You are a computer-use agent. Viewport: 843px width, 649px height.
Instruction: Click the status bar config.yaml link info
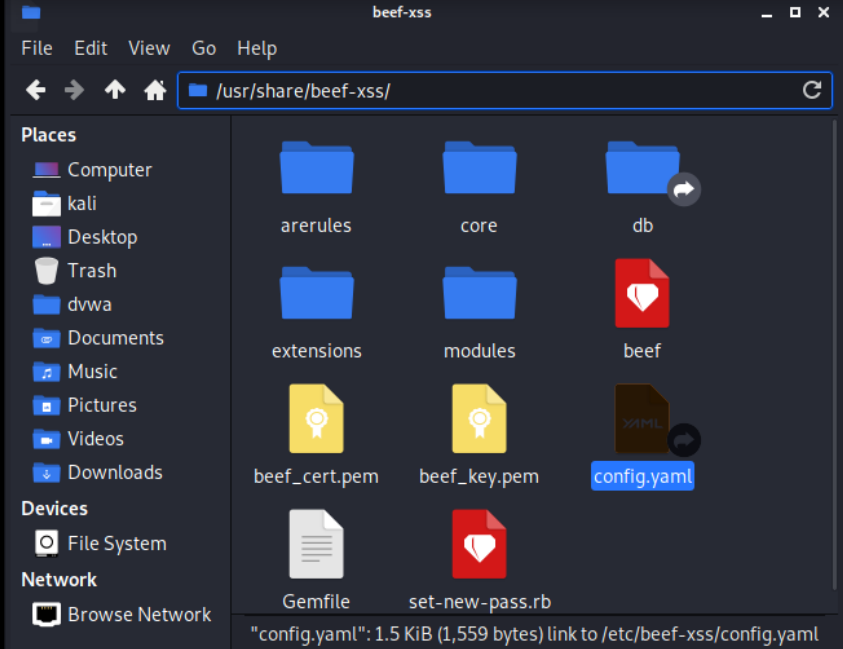click(534, 634)
